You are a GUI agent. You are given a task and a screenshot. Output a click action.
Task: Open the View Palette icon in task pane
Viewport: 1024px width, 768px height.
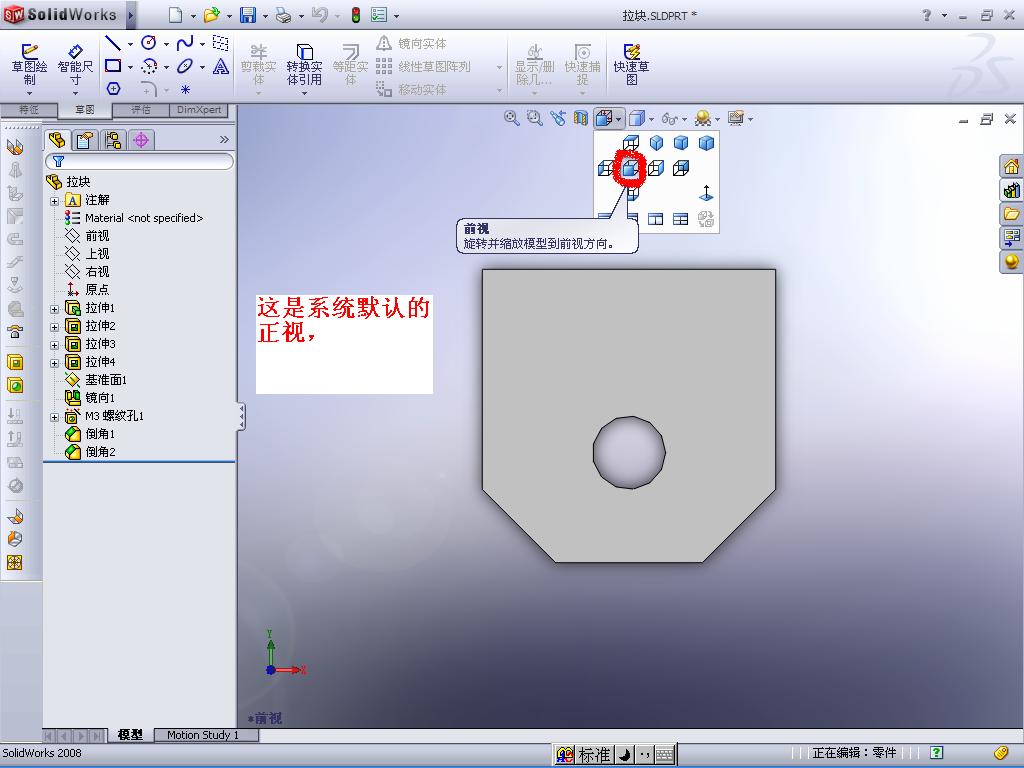point(1011,237)
